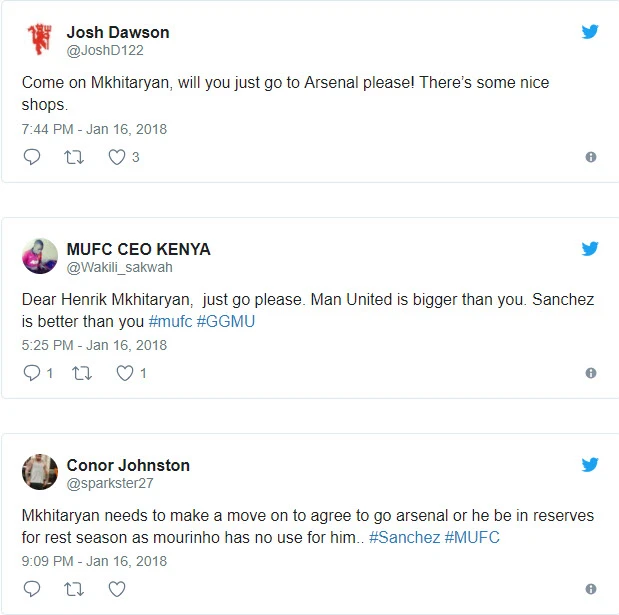
Task: Like Conor Johnston's tweet
Action: (x=117, y=589)
